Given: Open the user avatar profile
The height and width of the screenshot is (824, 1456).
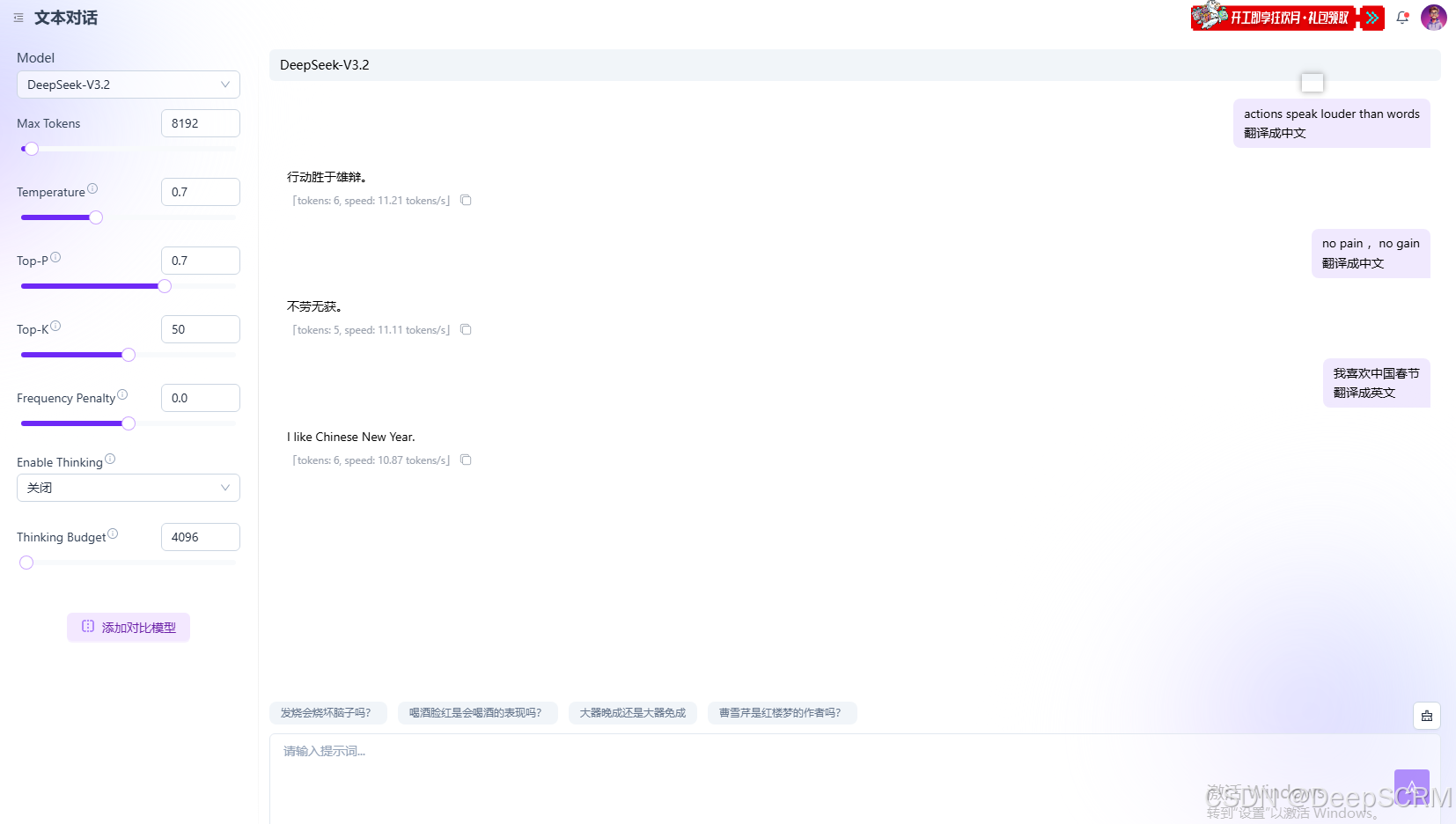Looking at the screenshot, I should pyautogui.click(x=1434, y=18).
